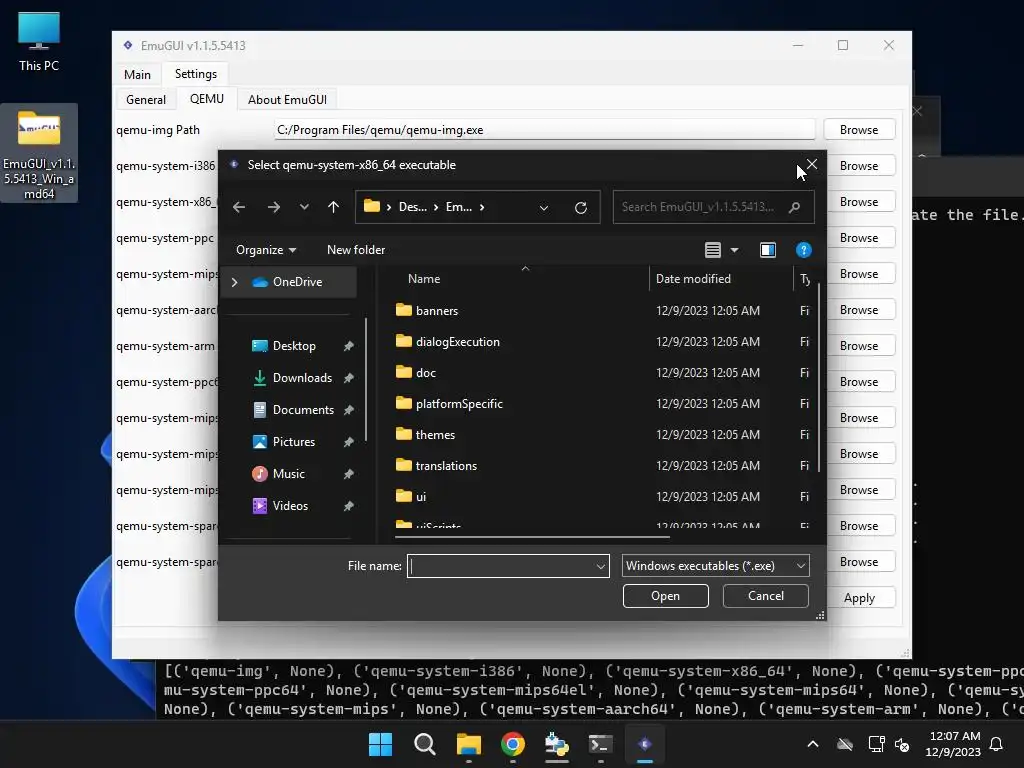The height and width of the screenshot is (768, 1024).
Task: Create a New folder
Action: click(356, 250)
